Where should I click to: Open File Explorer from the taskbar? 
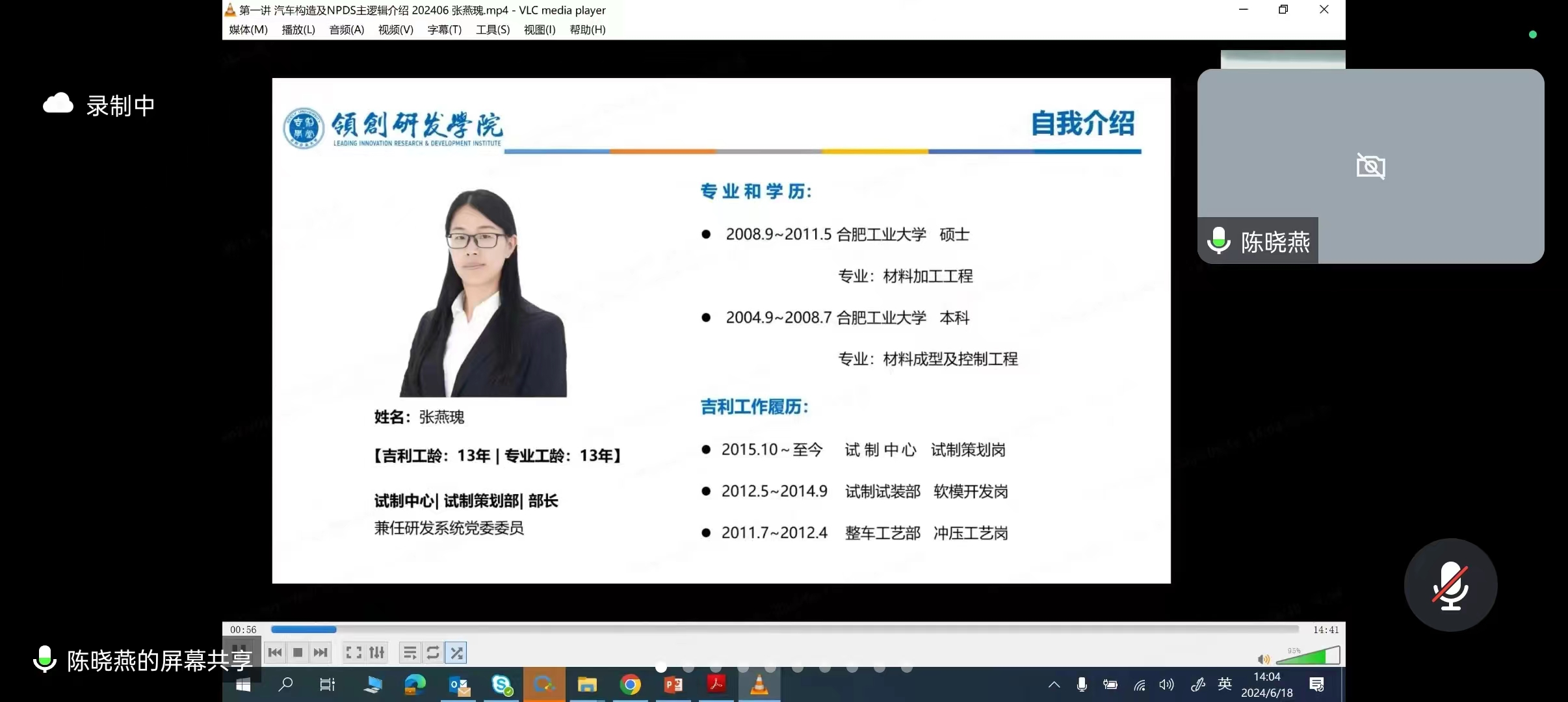pos(587,684)
